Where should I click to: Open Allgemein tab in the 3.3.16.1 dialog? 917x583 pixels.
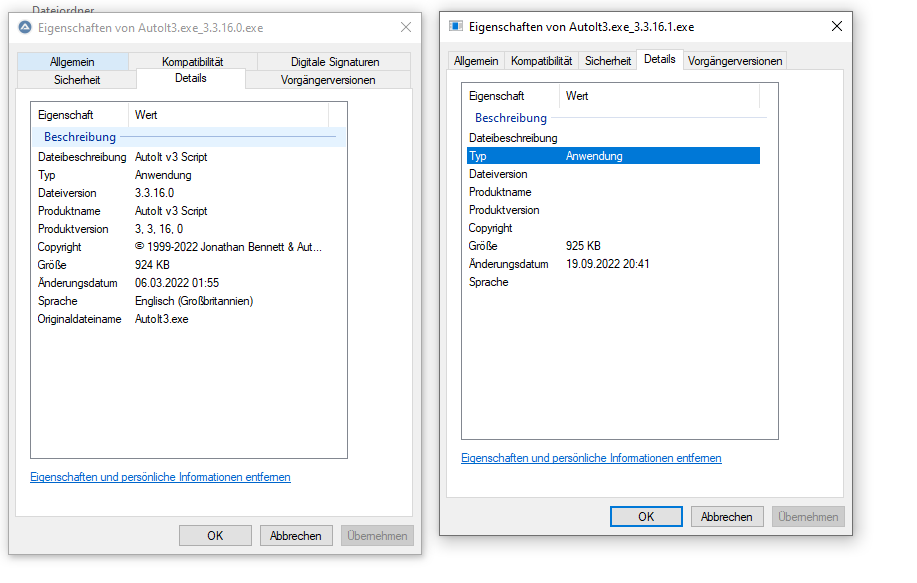pos(475,61)
